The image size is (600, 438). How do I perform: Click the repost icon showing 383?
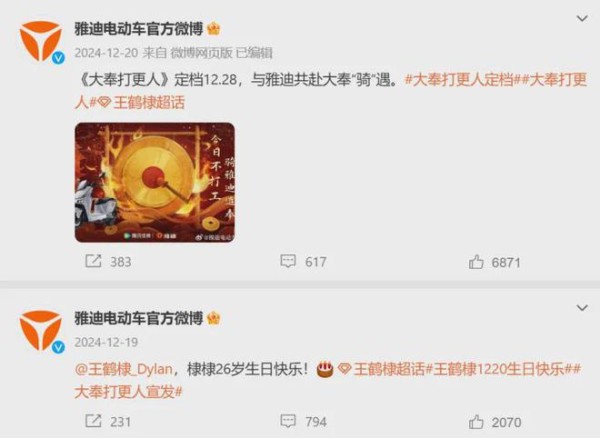coord(93,261)
